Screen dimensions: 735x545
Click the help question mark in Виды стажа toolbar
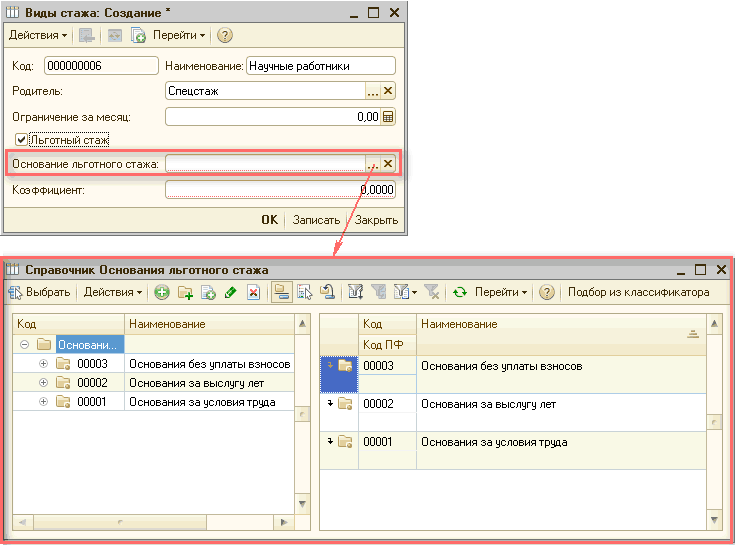[224, 35]
